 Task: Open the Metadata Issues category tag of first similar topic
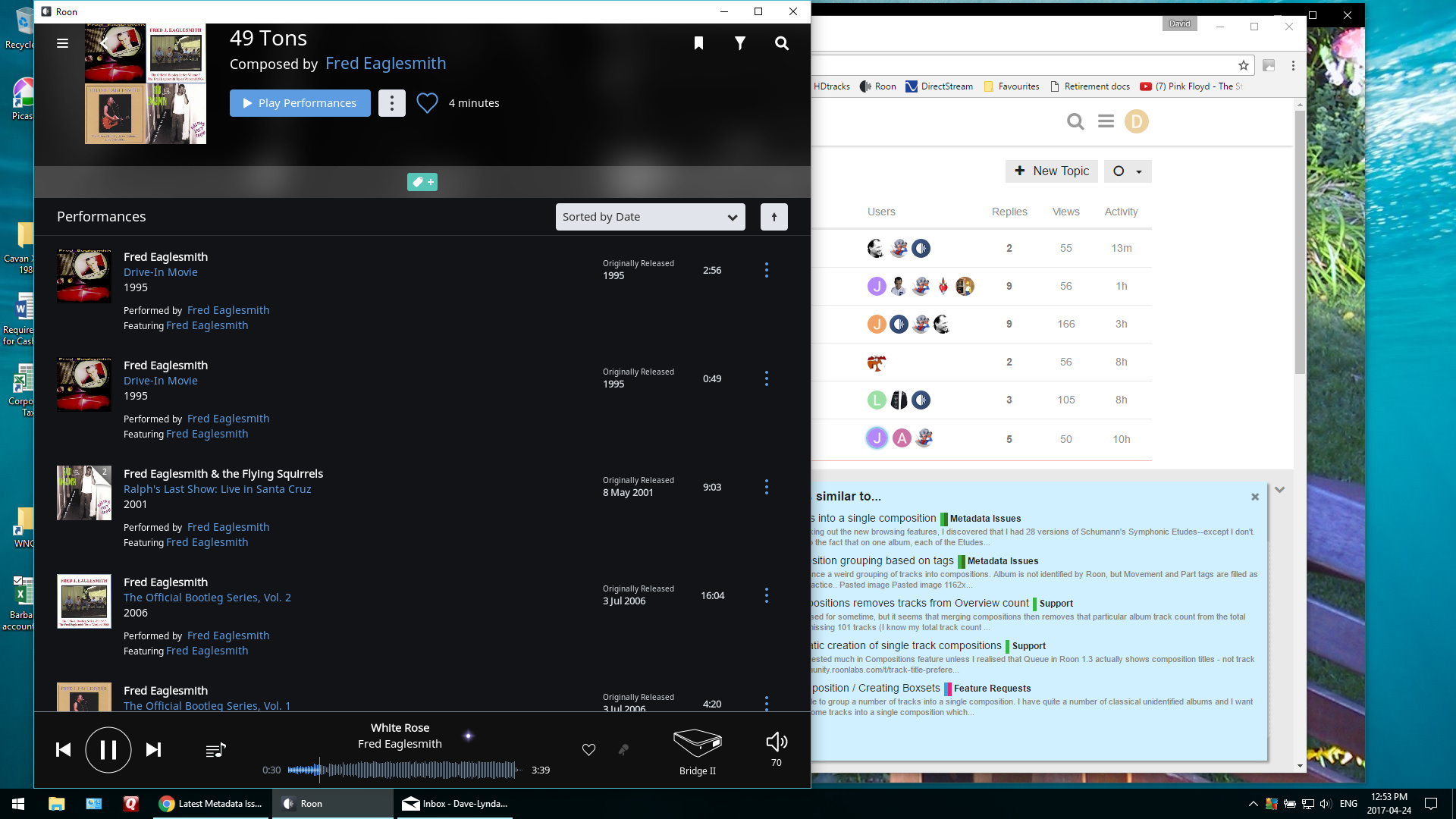(x=981, y=519)
